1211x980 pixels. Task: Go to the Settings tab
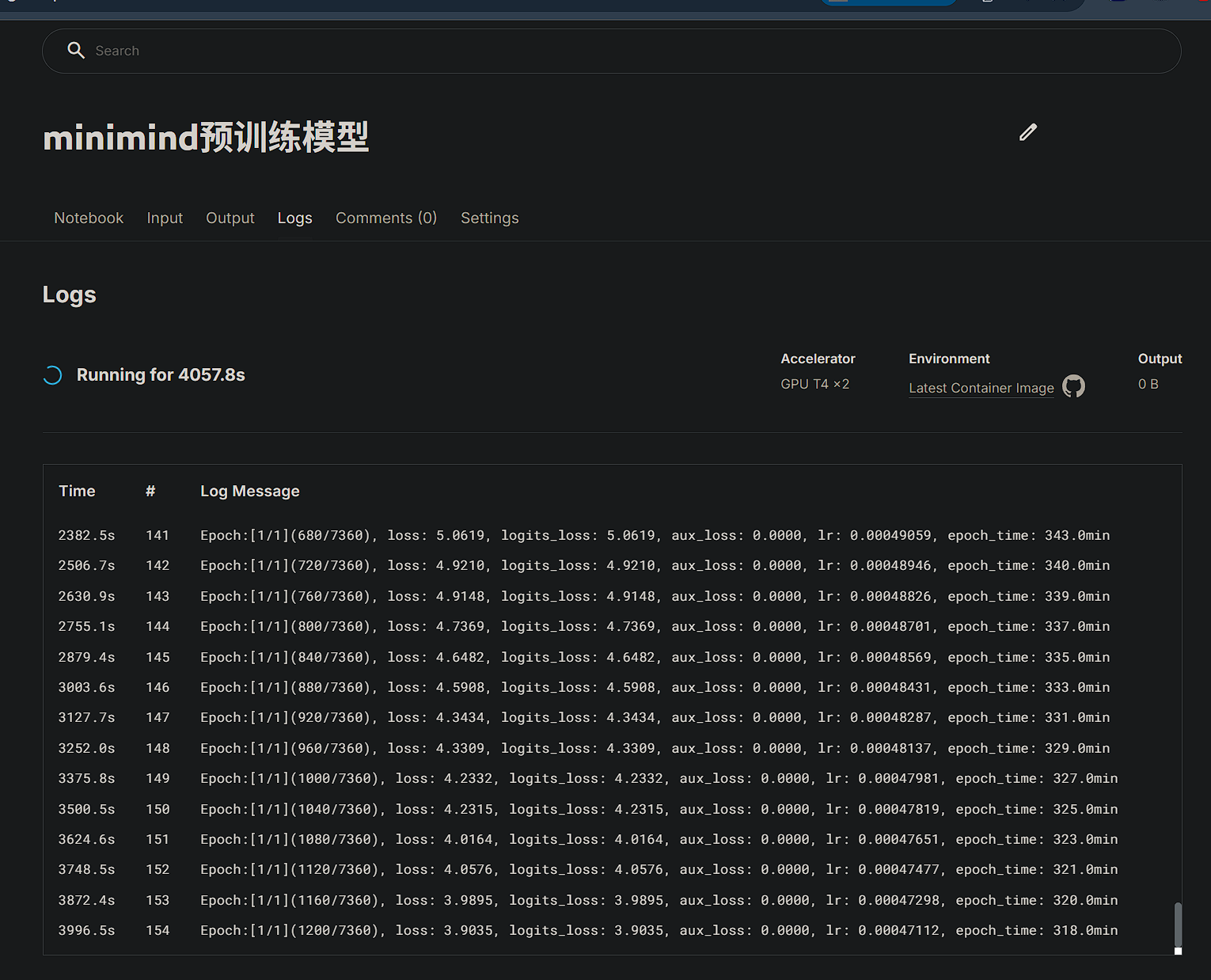pos(489,218)
